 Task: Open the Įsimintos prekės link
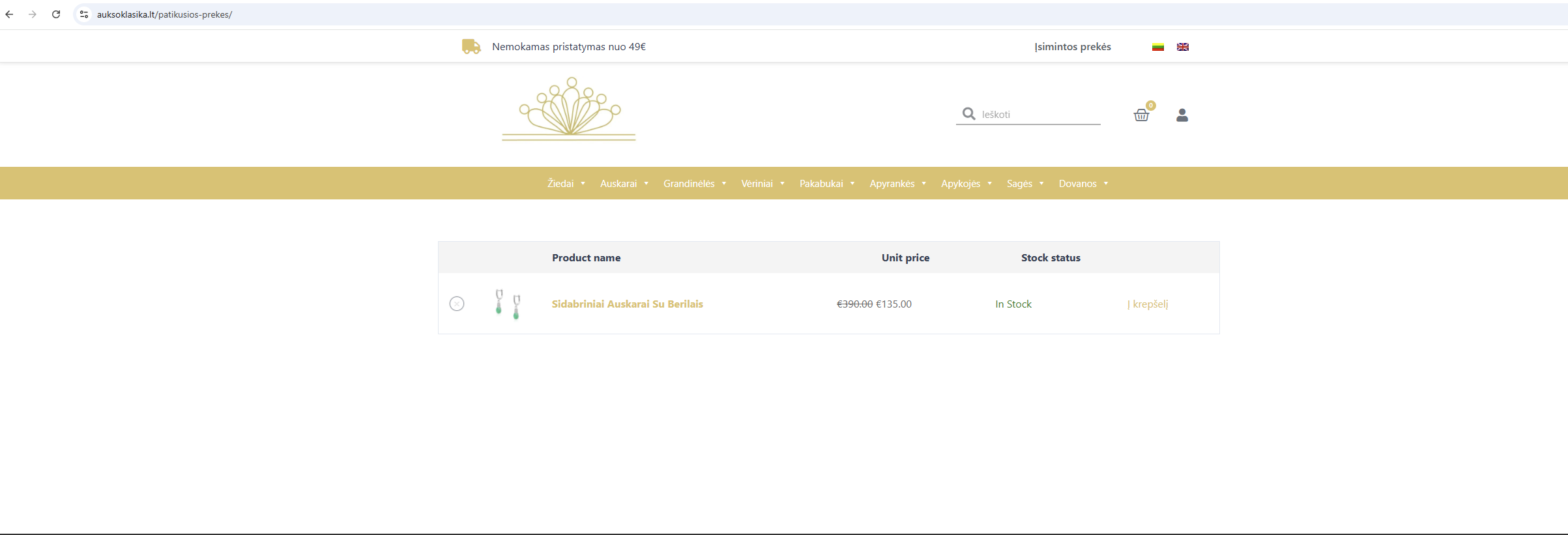1072,47
